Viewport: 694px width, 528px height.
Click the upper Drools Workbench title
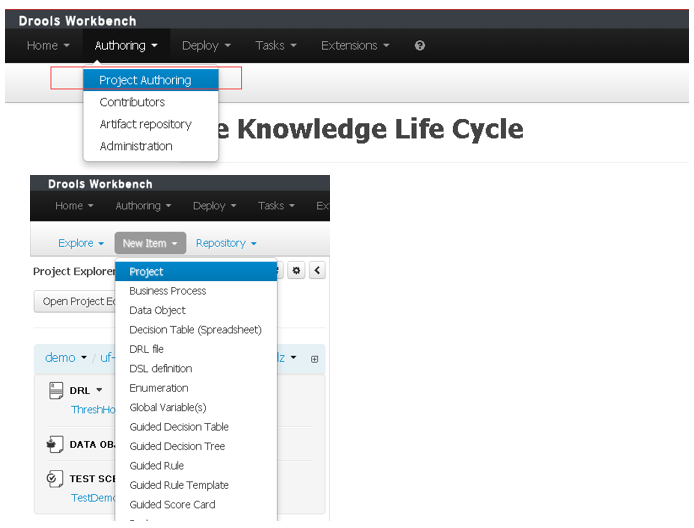pyautogui.click(x=77, y=21)
